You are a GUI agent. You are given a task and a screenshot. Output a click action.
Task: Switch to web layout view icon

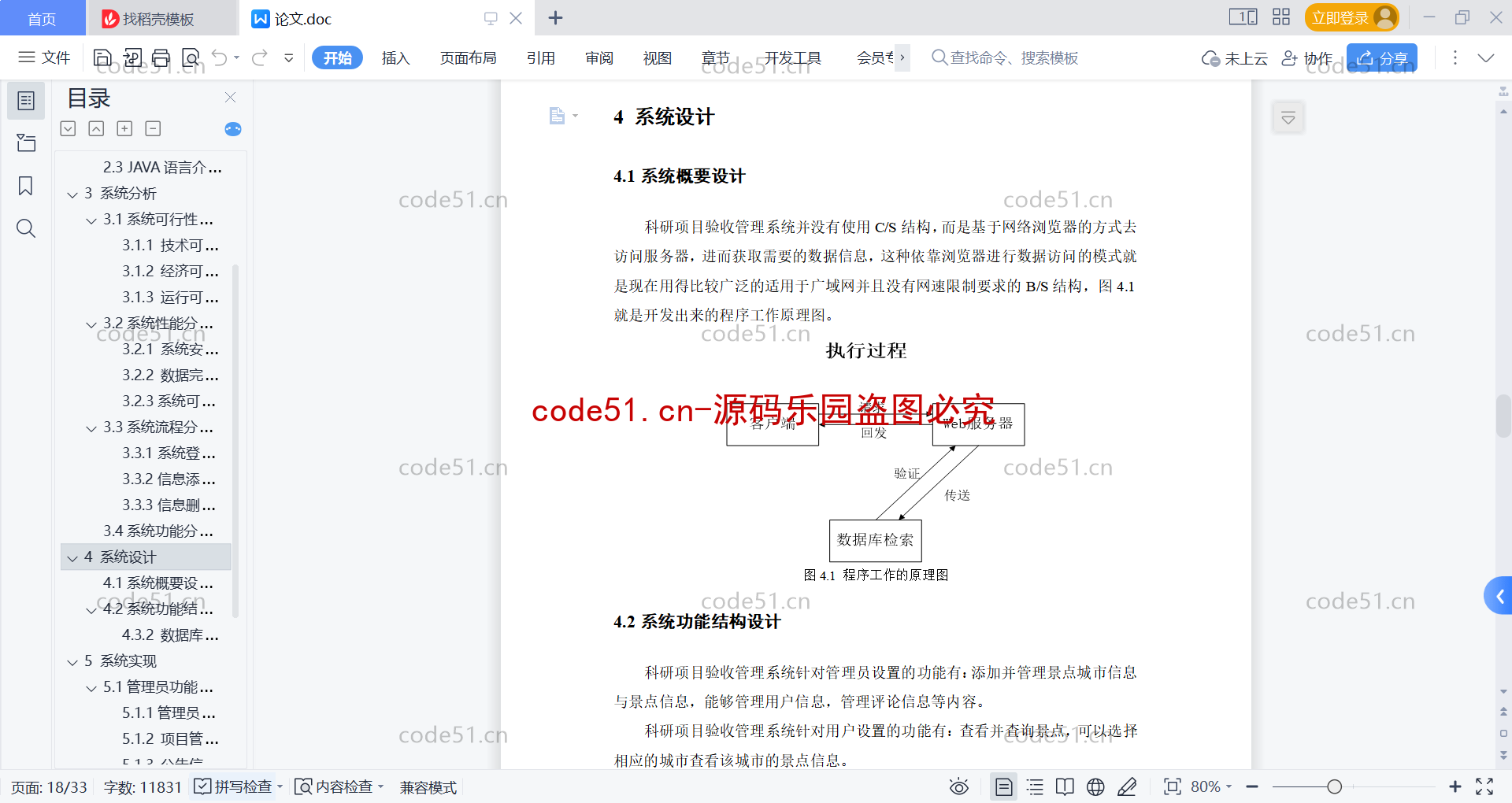coord(1095,786)
